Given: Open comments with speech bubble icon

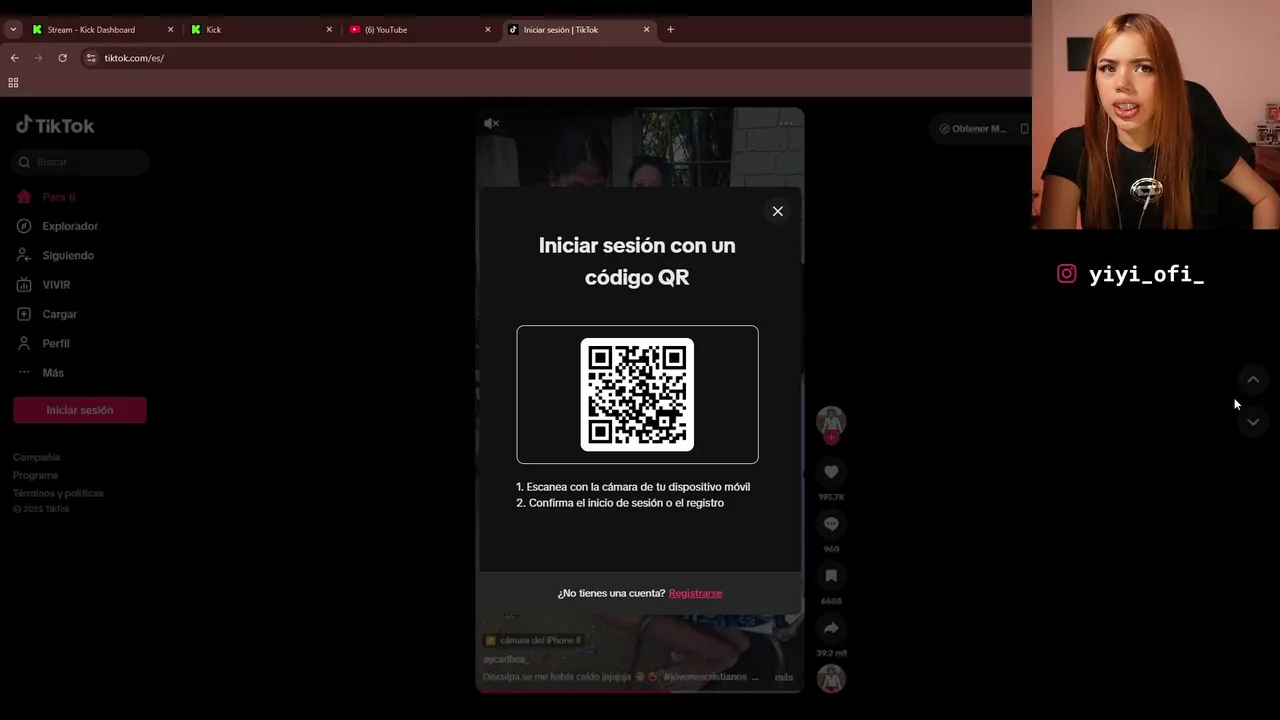Looking at the screenshot, I should [x=831, y=523].
